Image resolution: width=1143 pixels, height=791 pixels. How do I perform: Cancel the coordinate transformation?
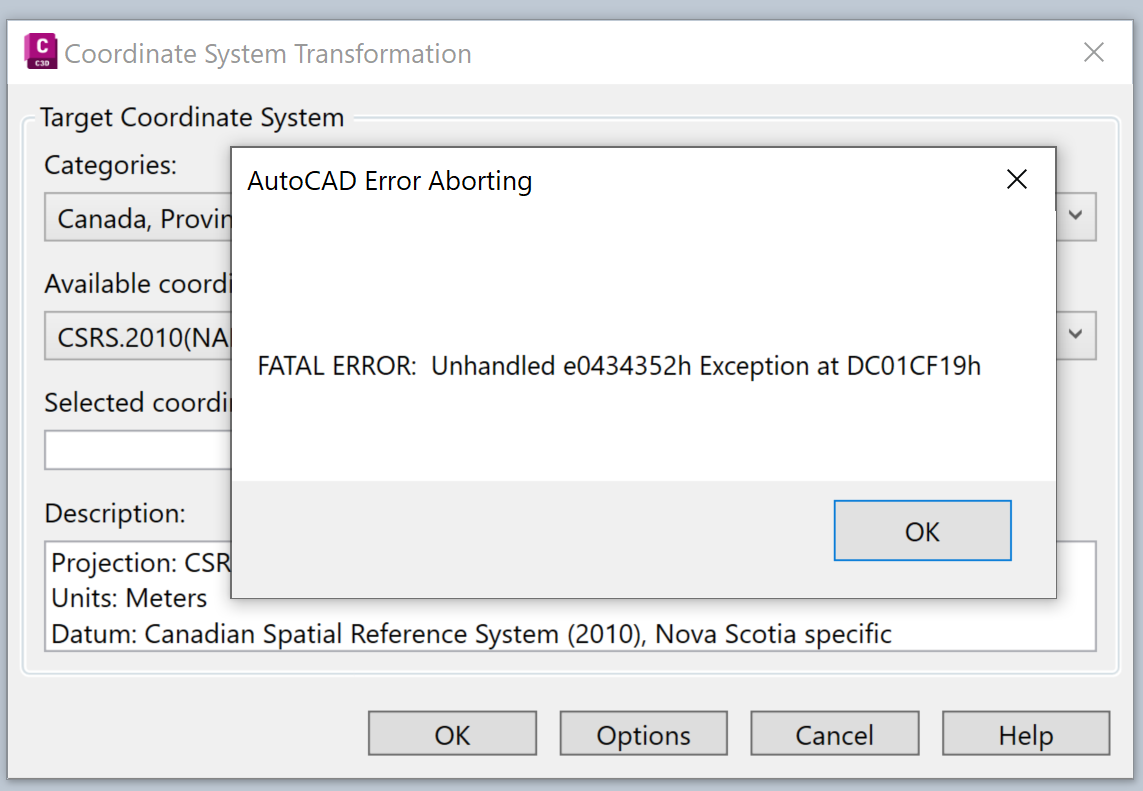click(x=834, y=733)
